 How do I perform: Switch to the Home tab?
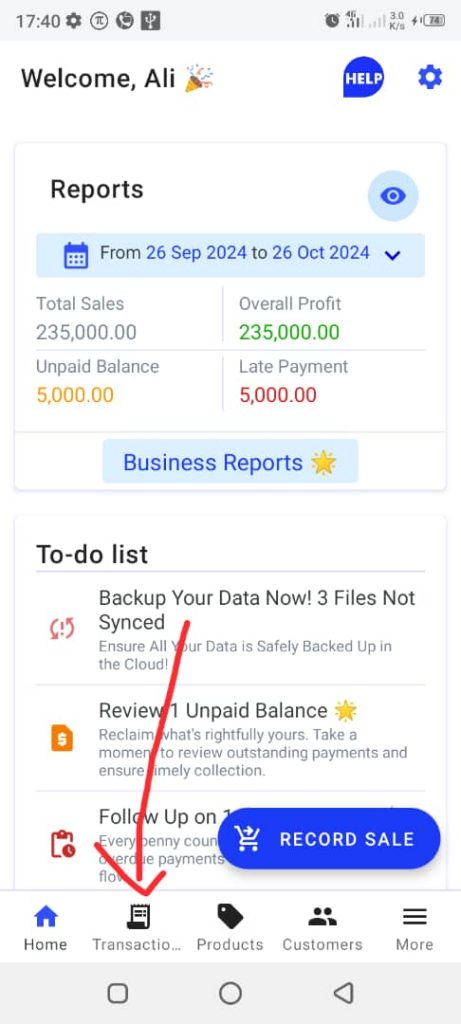[46, 928]
